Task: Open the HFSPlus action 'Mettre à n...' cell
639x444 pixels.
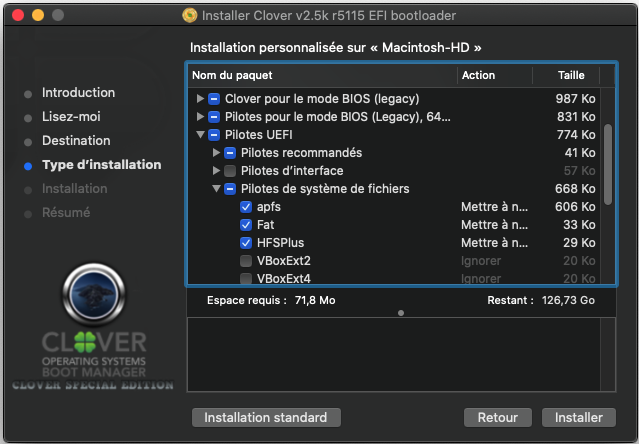Action: coord(494,243)
